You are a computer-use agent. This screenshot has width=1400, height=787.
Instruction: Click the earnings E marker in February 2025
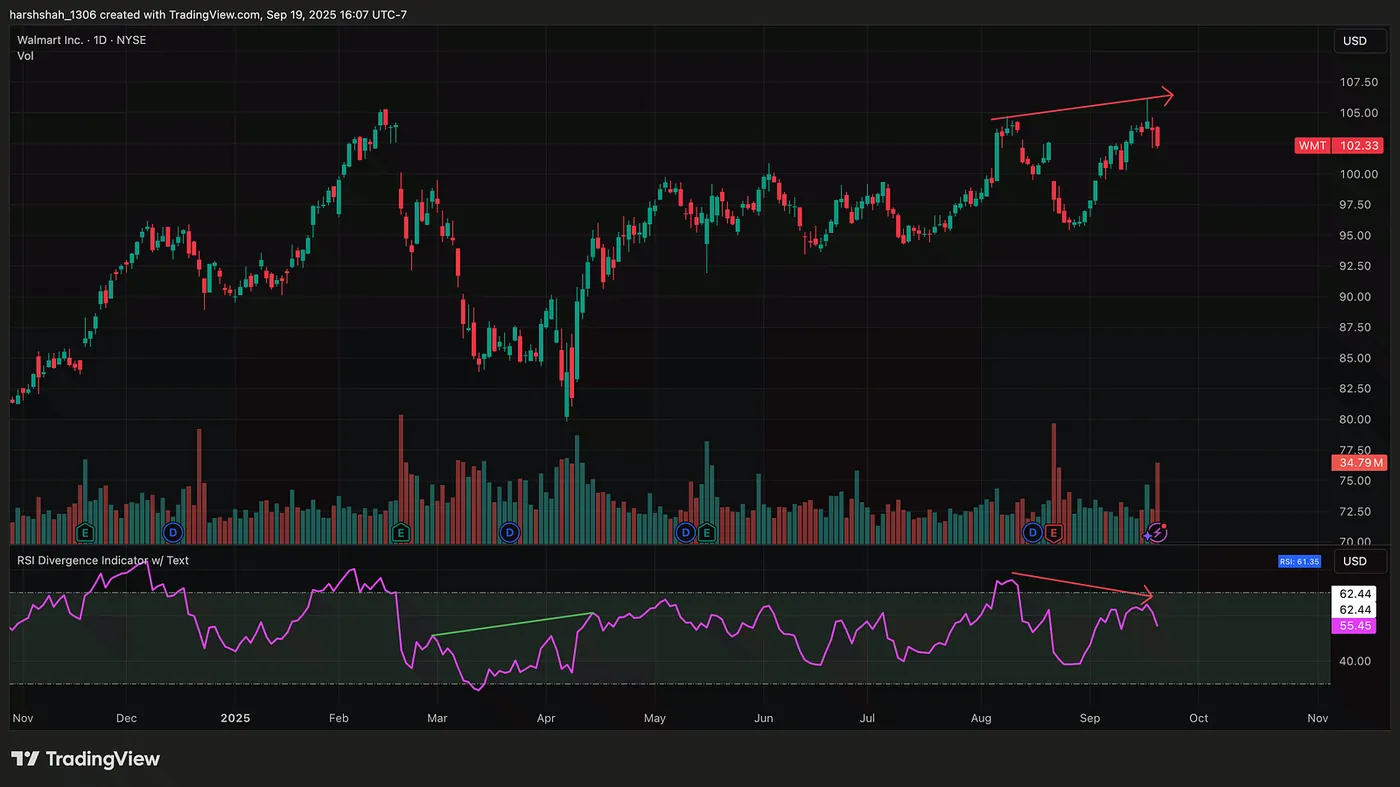click(x=401, y=532)
